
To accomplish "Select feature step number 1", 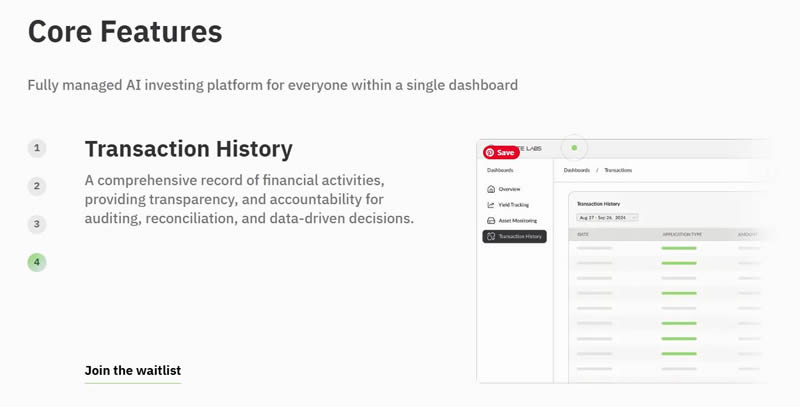I will point(37,148).
